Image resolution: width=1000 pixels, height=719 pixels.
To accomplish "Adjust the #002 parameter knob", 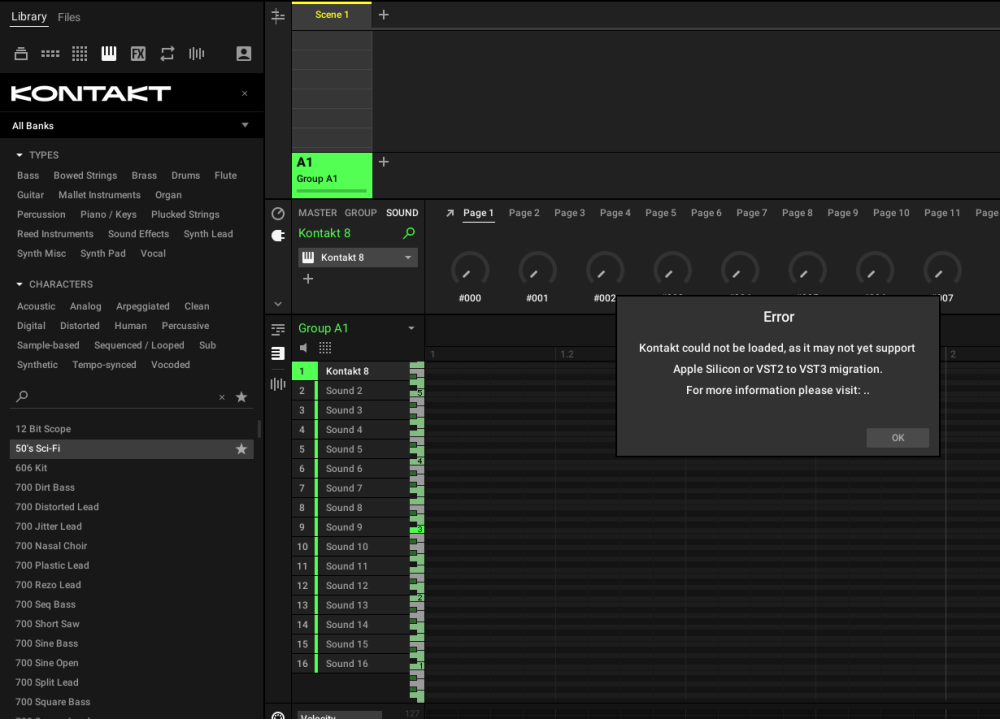I will (605, 271).
